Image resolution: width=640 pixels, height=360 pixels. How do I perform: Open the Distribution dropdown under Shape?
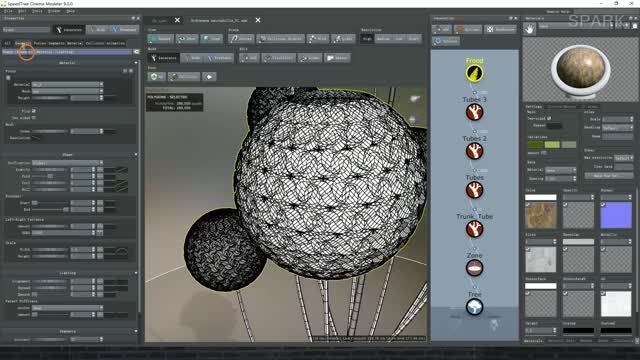point(67,163)
